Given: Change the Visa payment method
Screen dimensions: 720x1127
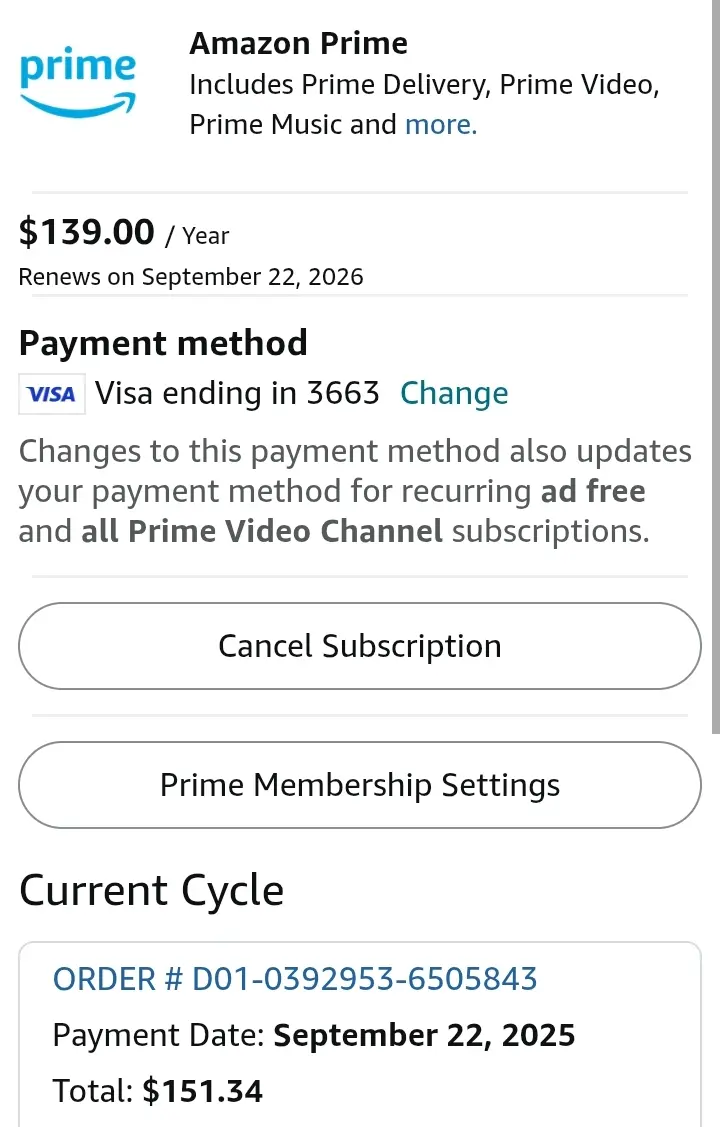Looking at the screenshot, I should coord(454,394).
